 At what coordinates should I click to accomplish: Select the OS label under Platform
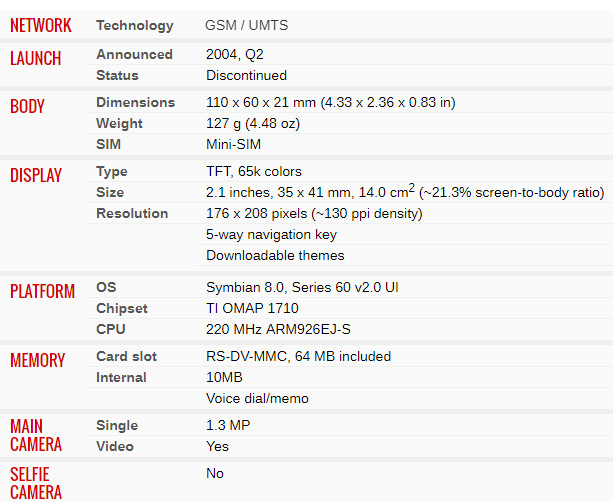coord(106,287)
